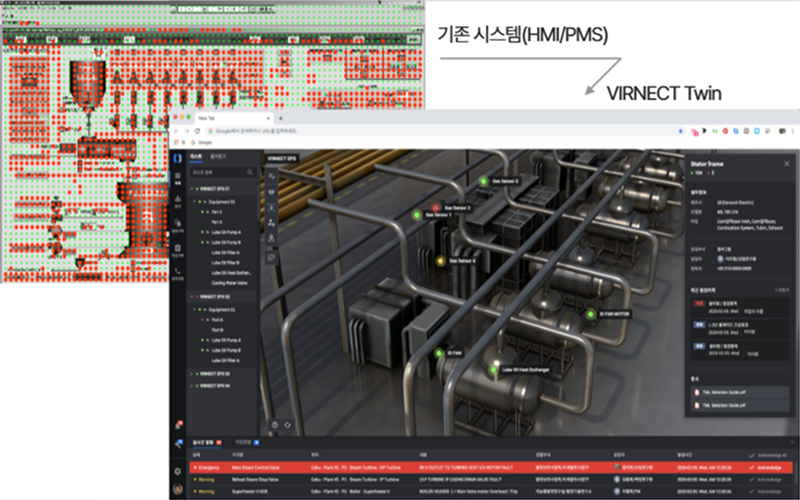Select Cooling Water Valve in asset tree

[230, 282]
